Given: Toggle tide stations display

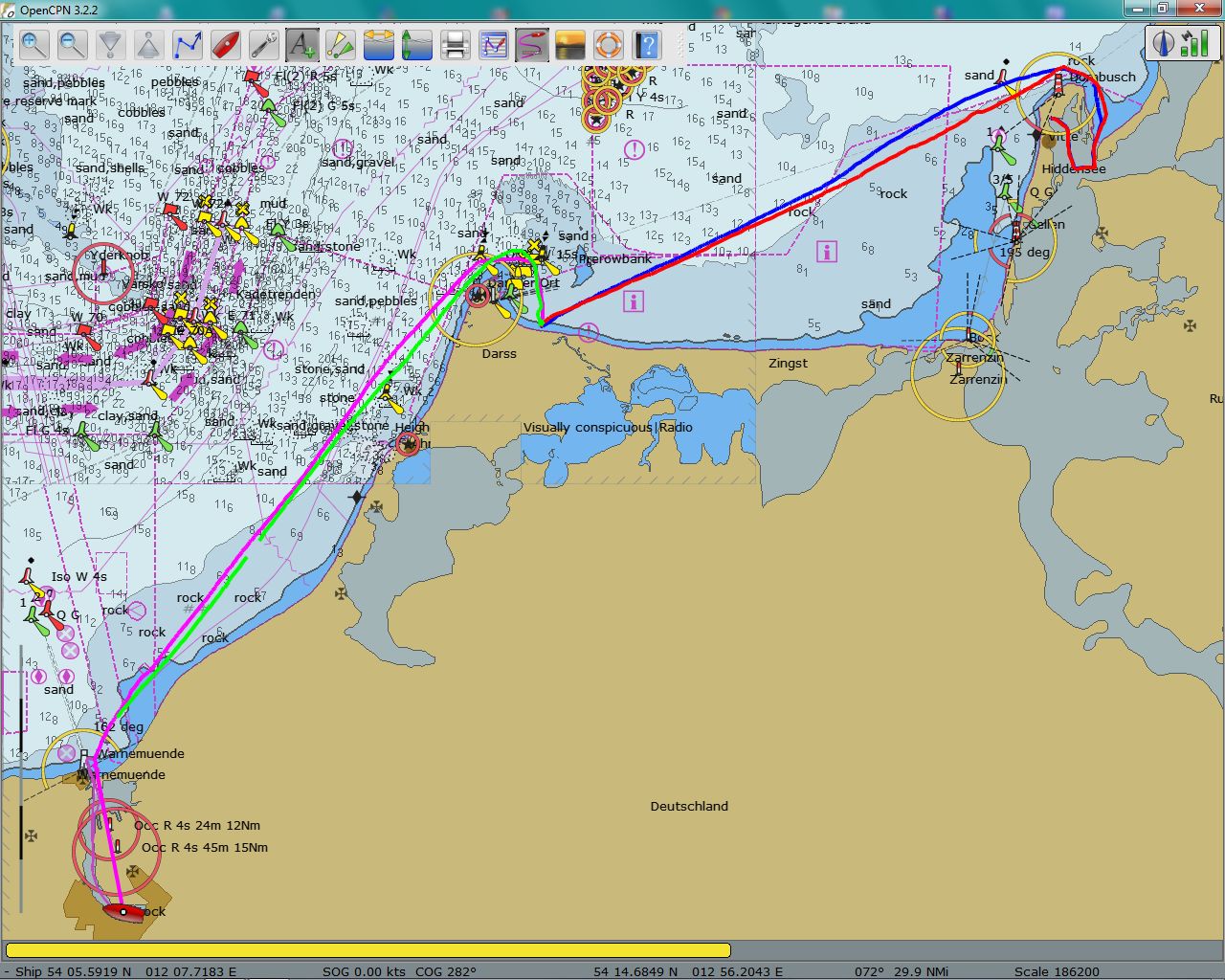Looking at the screenshot, I should 417,45.
